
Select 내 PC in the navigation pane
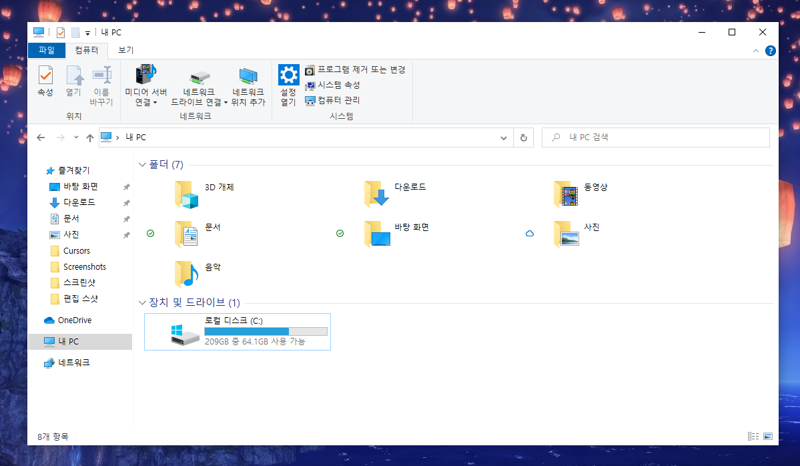[80, 341]
